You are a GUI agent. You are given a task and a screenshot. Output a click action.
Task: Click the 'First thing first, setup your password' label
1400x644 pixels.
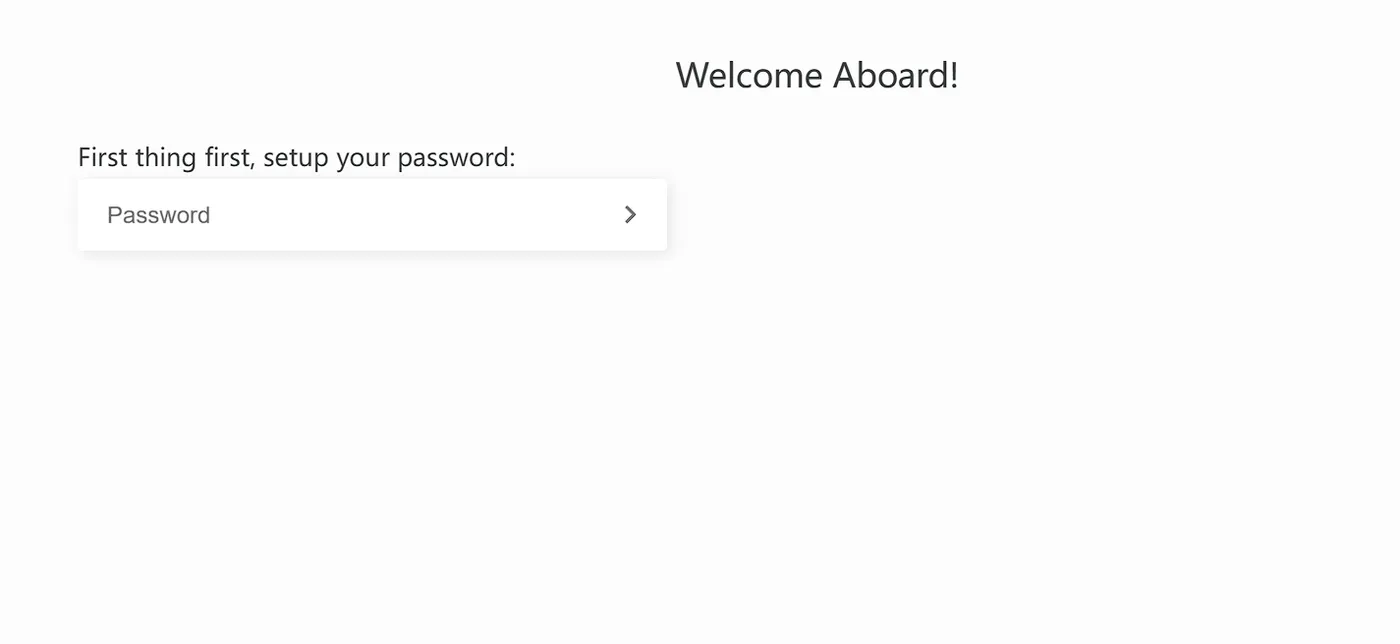[297, 157]
